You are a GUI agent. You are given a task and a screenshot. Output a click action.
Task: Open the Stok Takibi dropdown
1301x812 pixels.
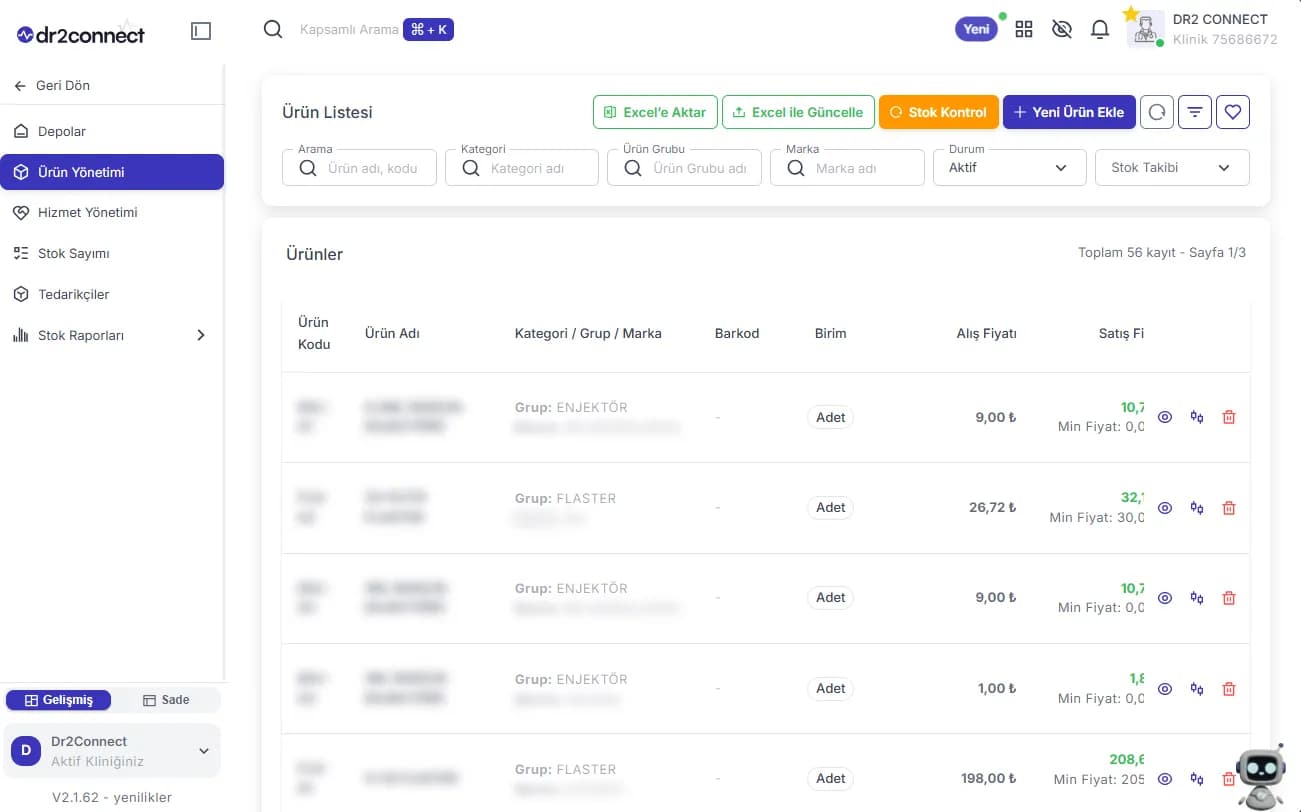[x=1173, y=167]
